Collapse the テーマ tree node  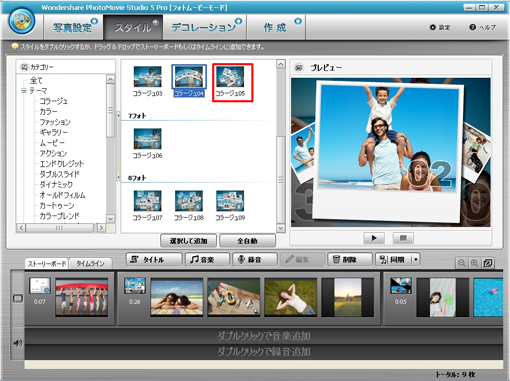(x=24, y=90)
